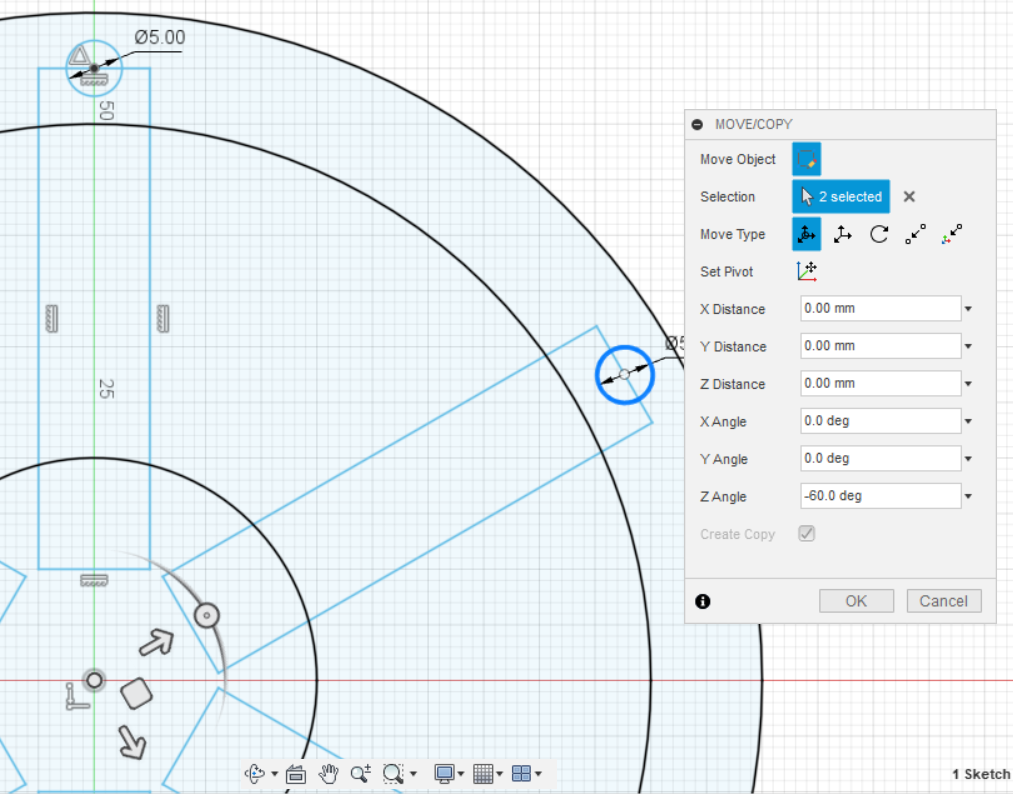
Task: Click the right vertical constraint glyph
Action: tap(163, 319)
